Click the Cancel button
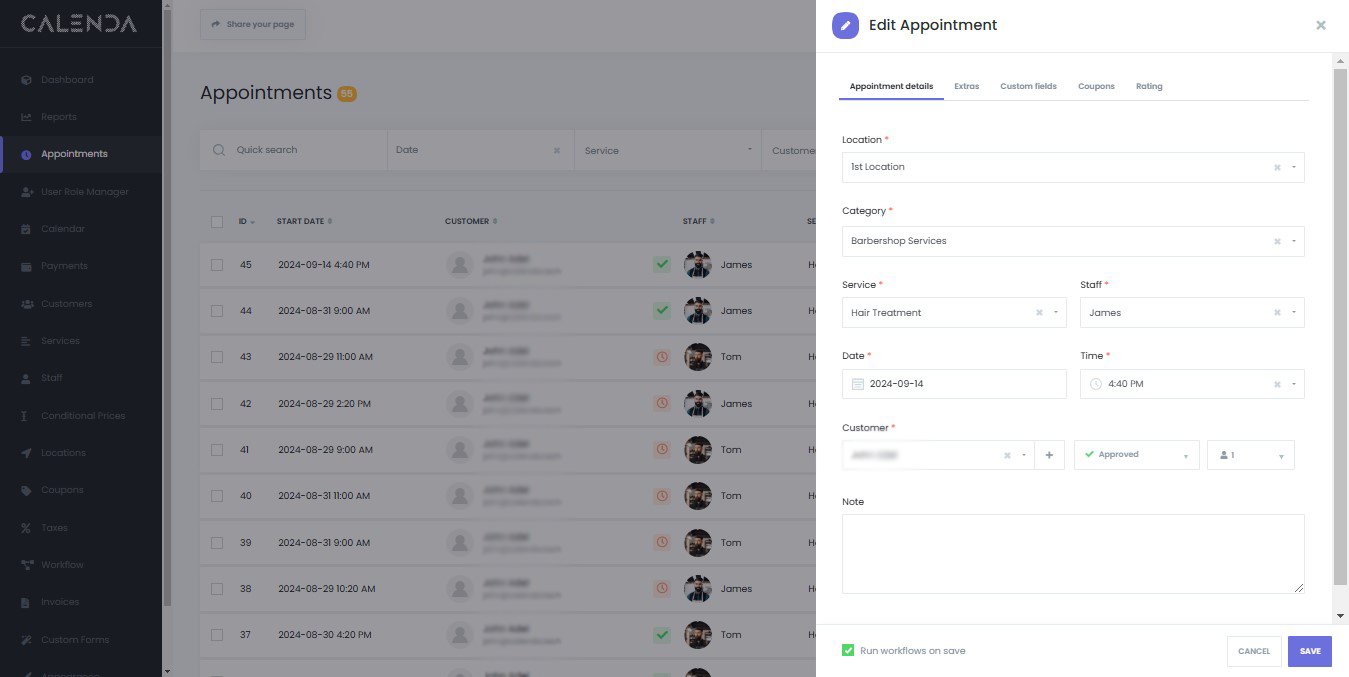Screen dimensions: 1349x677 (1253, 651)
